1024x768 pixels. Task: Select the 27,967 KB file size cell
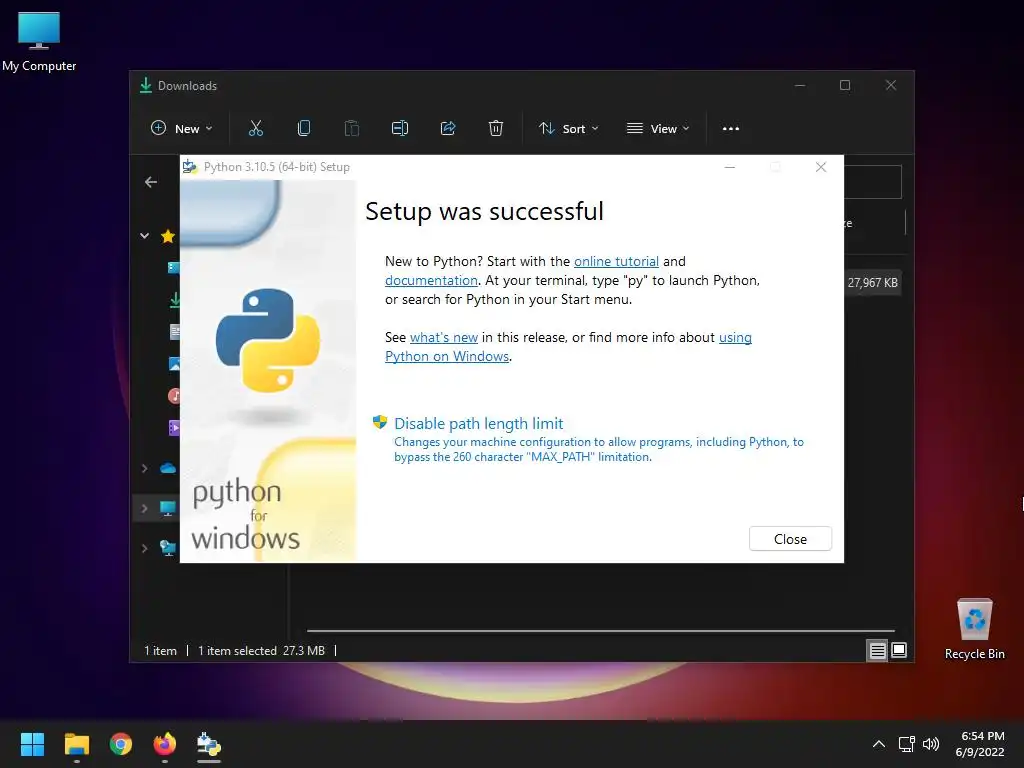pyautogui.click(x=872, y=283)
